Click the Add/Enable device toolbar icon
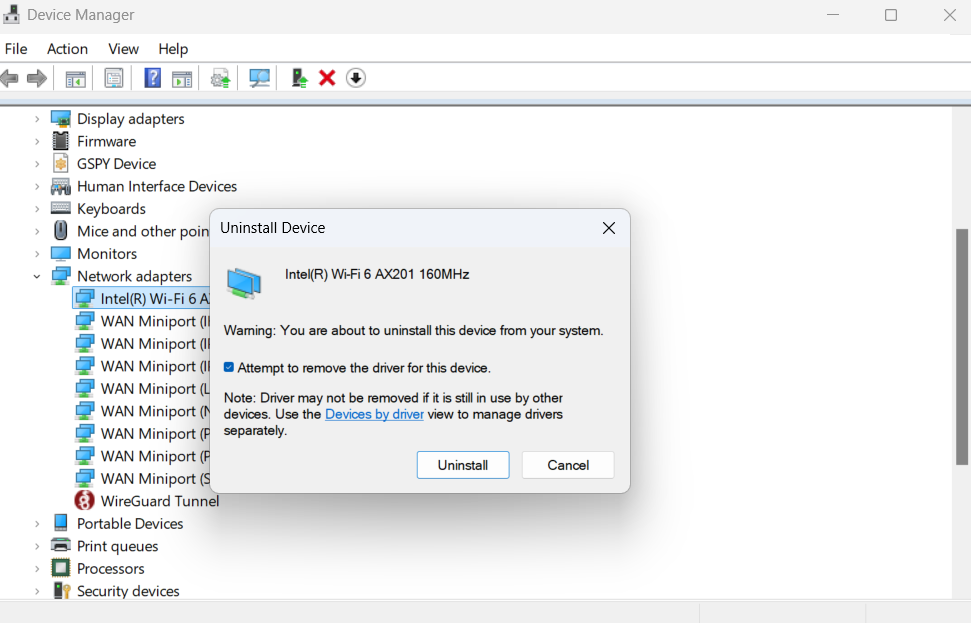 point(299,78)
